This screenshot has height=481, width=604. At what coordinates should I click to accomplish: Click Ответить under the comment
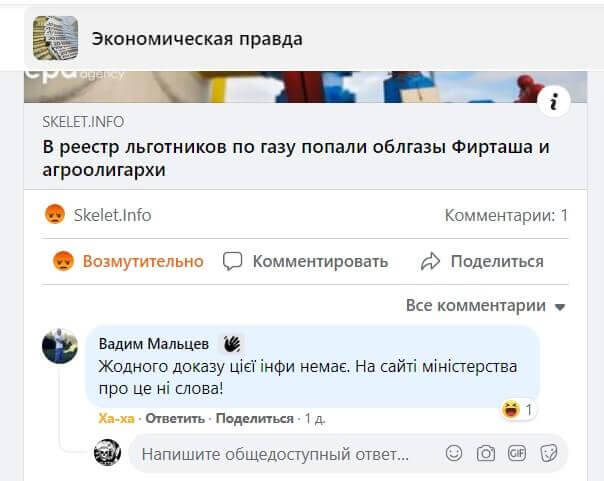[177, 418]
